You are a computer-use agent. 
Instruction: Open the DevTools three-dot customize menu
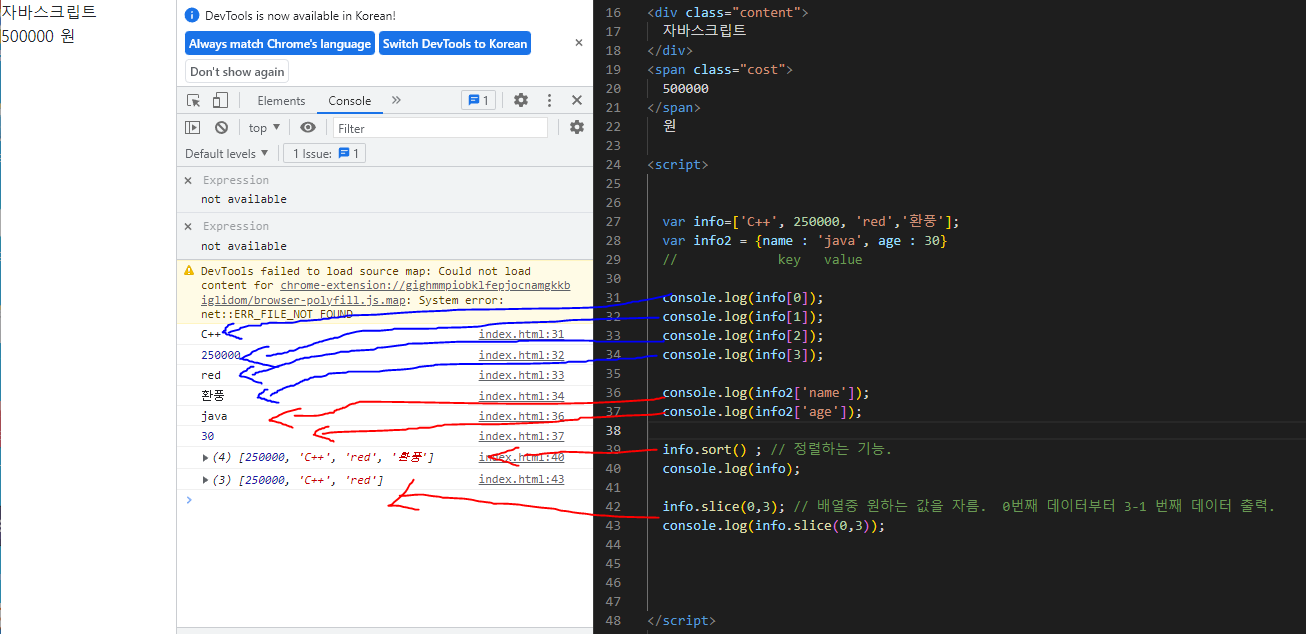tap(549, 100)
